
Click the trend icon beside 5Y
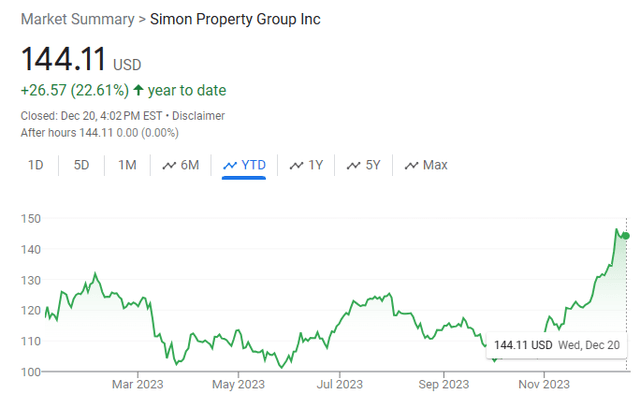(x=353, y=165)
